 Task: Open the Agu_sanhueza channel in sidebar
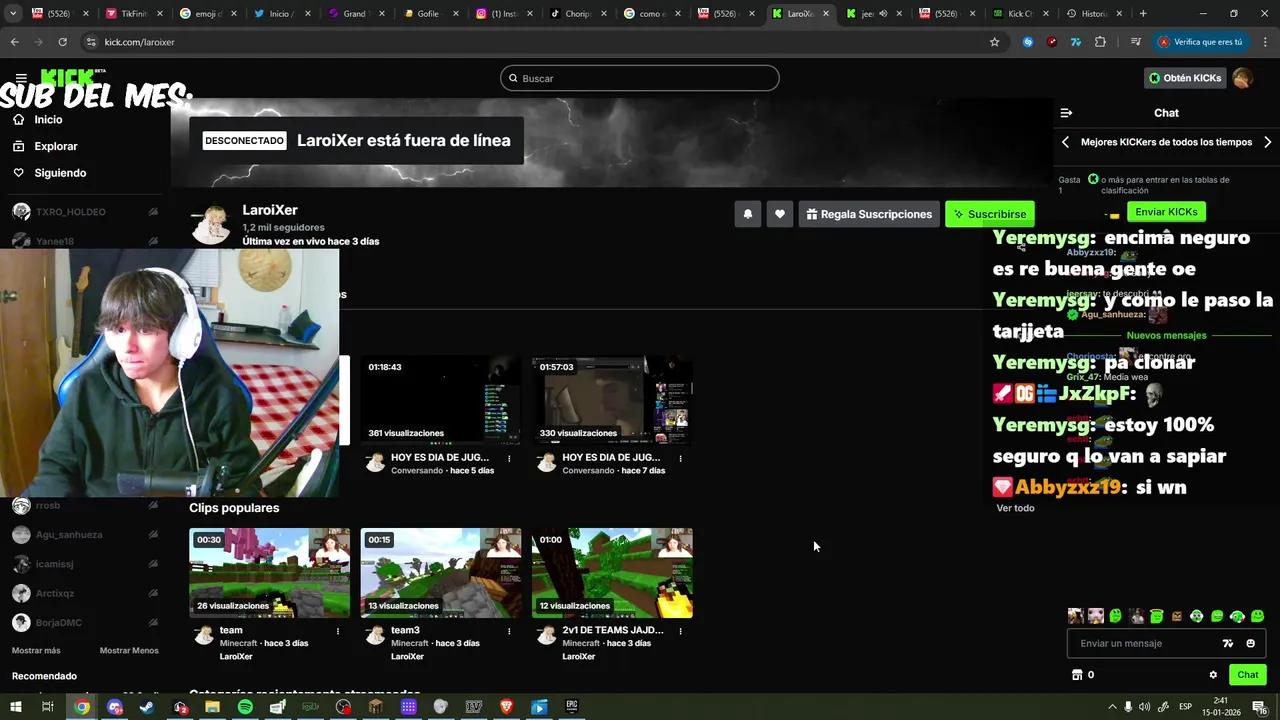85,535
